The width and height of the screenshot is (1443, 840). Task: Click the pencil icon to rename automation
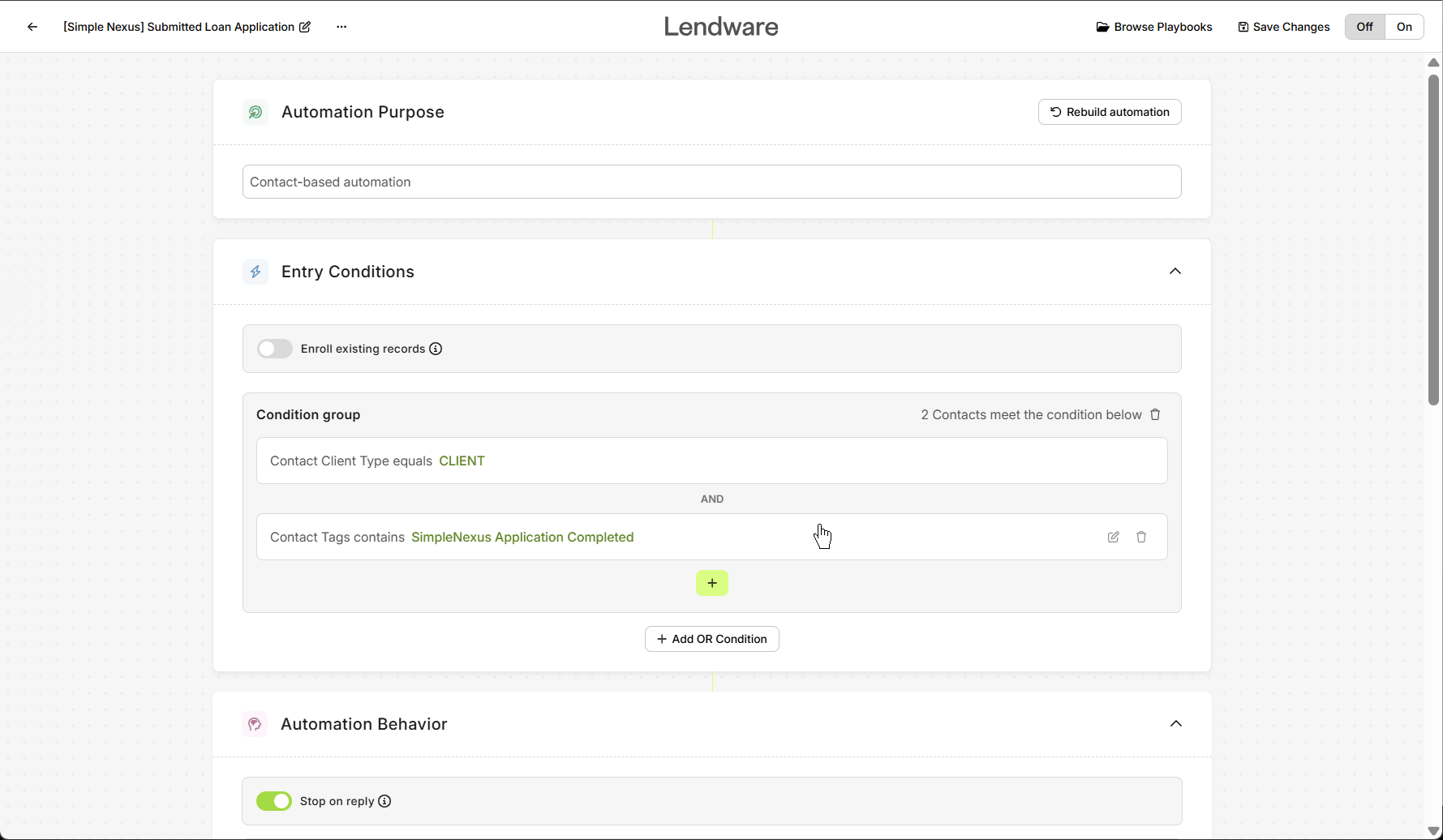[x=305, y=27]
